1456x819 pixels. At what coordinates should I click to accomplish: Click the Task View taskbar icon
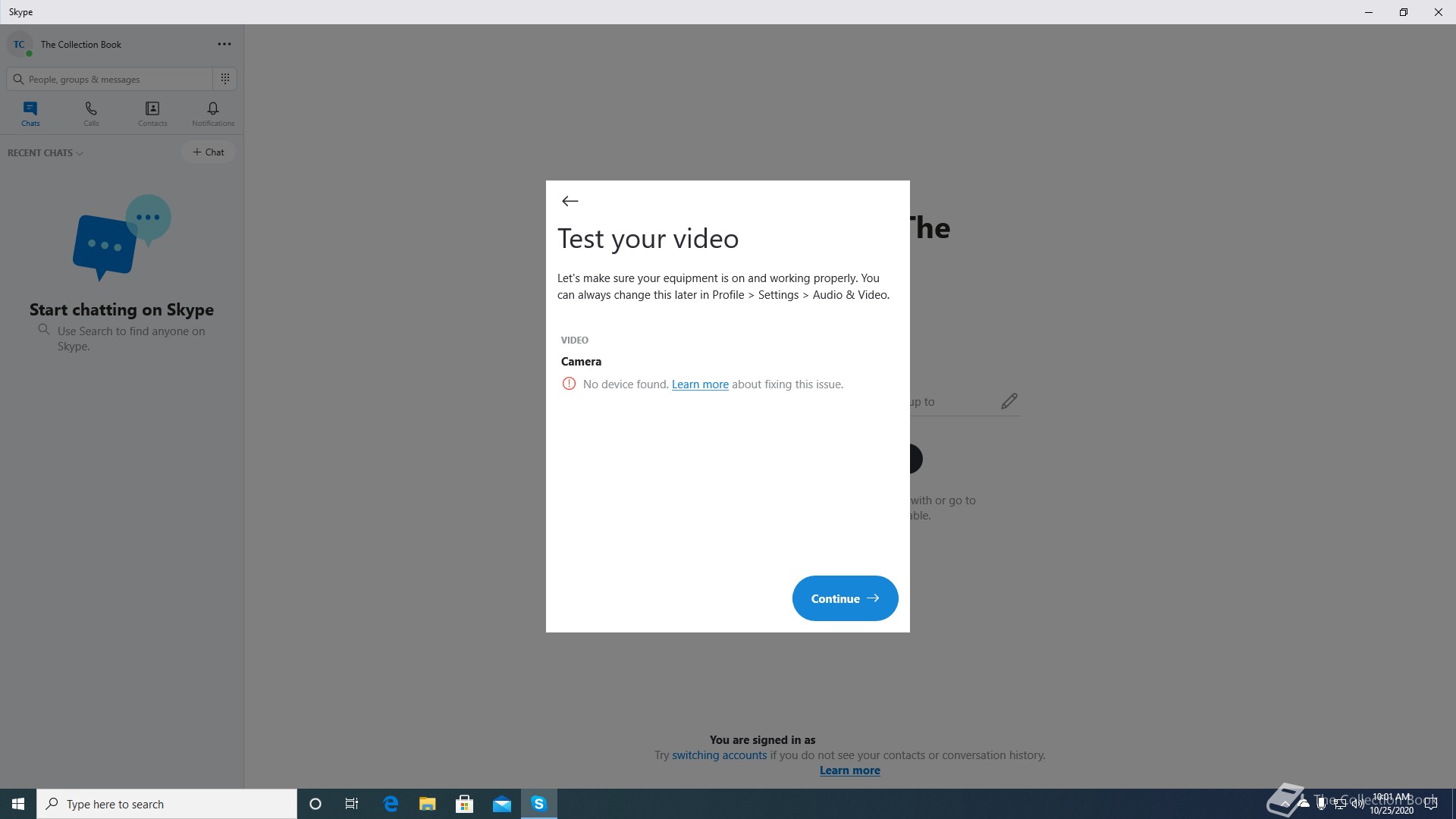pyautogui.click(x=352, y=804)
